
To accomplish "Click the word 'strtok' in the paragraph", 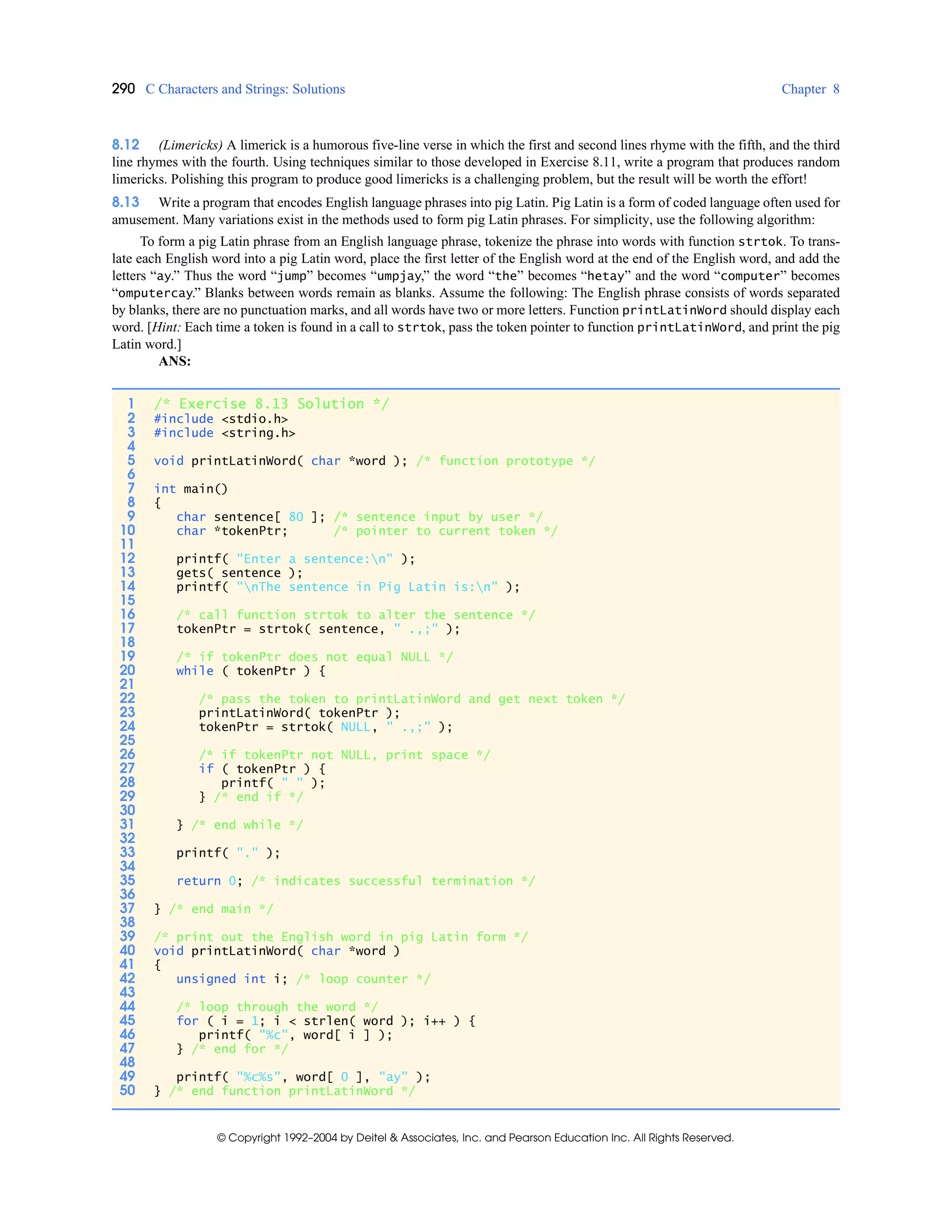I will (x=760, y=241).
